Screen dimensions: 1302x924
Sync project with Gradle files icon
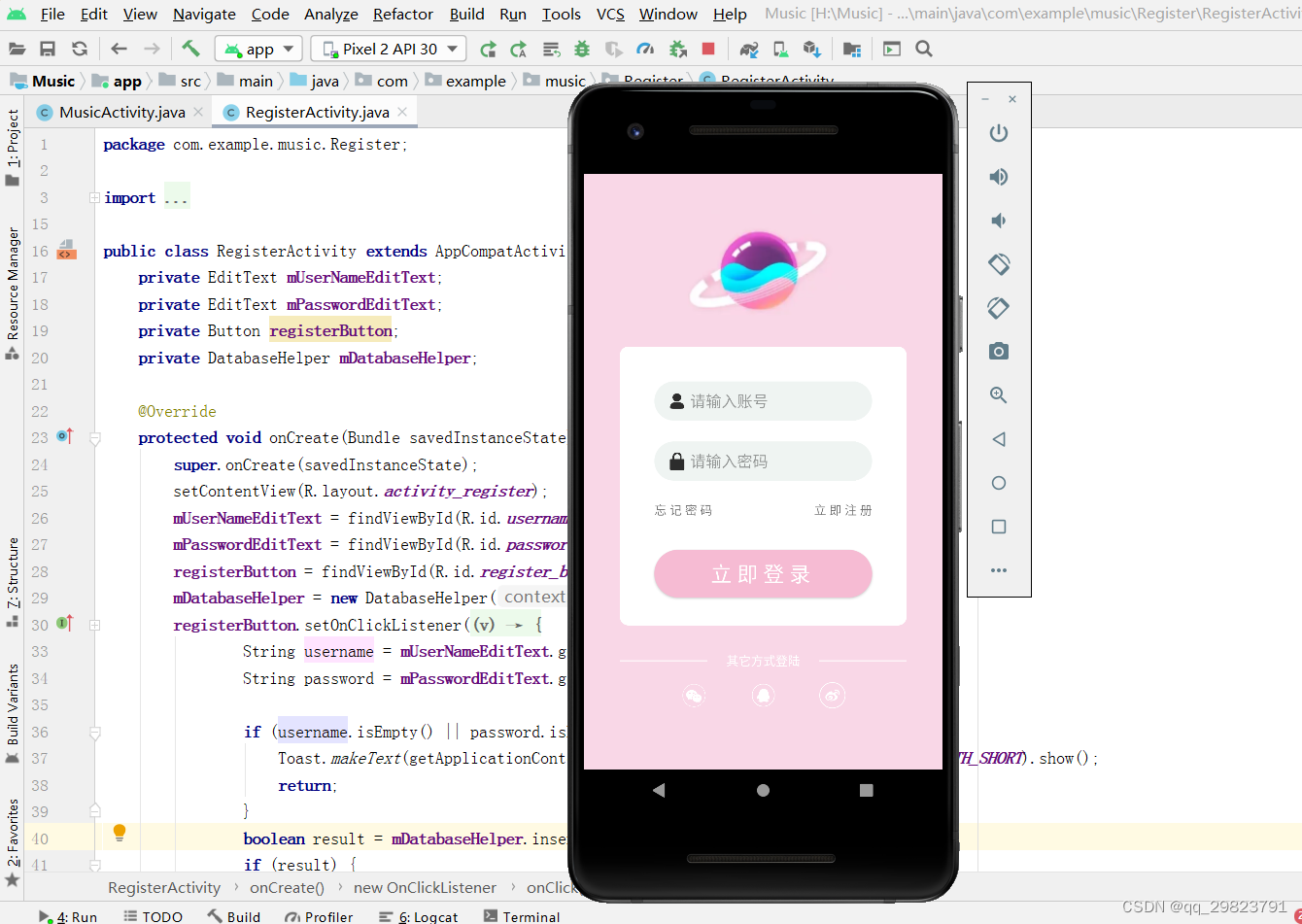tap(749, 49)
